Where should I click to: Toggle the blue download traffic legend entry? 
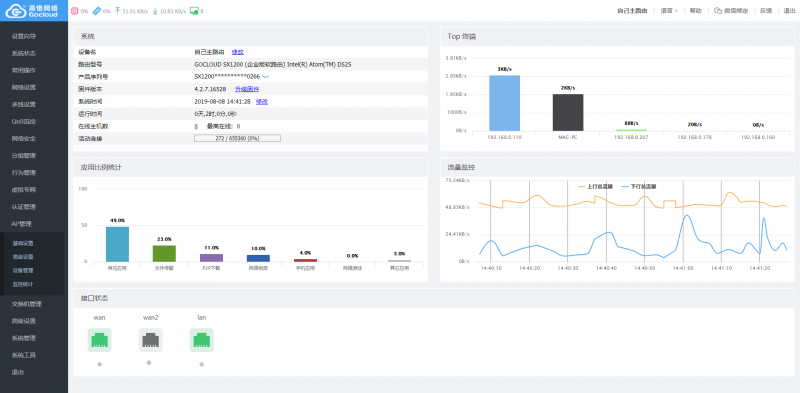639,187
